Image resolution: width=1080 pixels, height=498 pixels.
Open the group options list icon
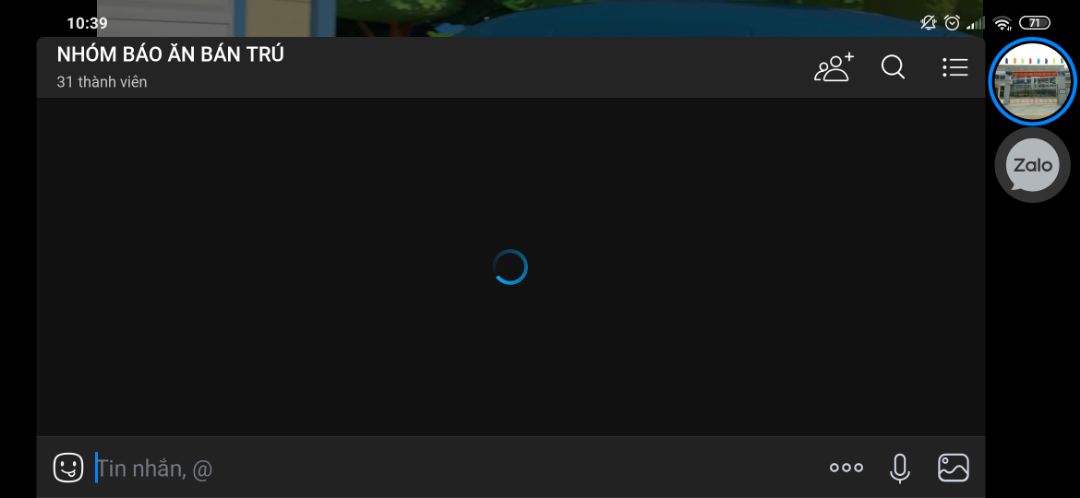[955, 67]
